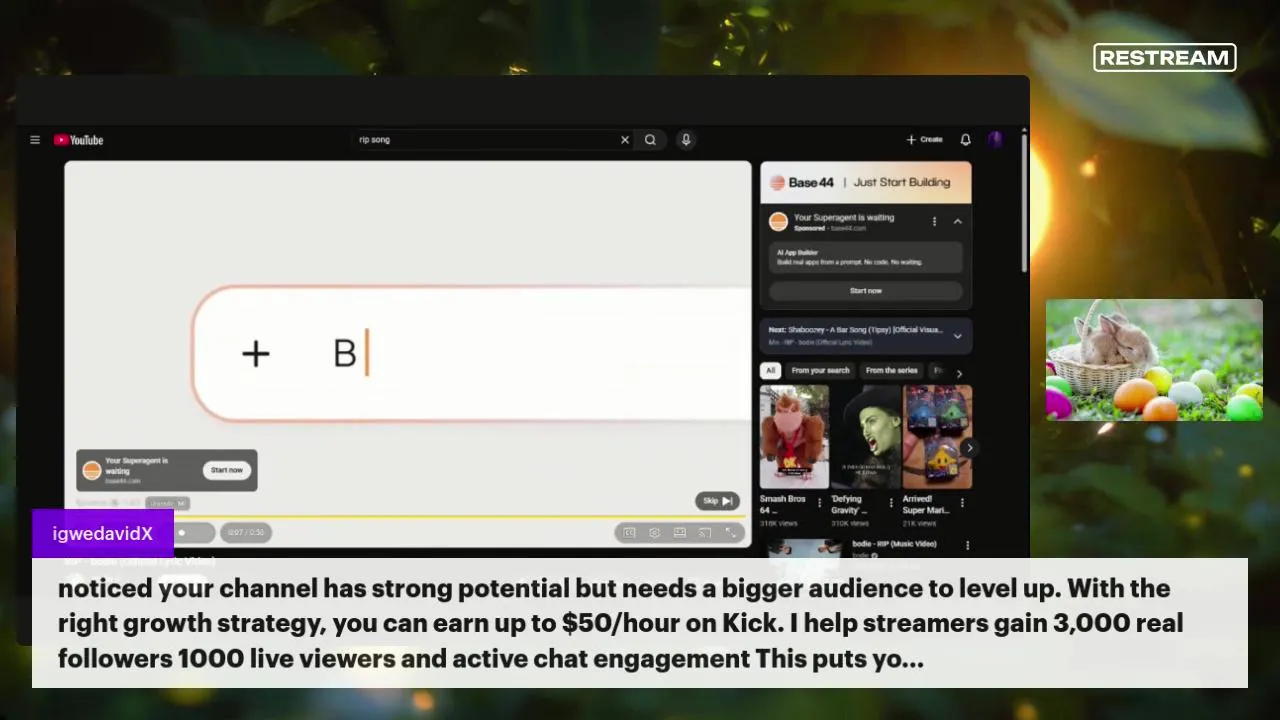The image size is (1280, 720).
Task: Go to the YouTube home logo
Action: click(79, 140)
